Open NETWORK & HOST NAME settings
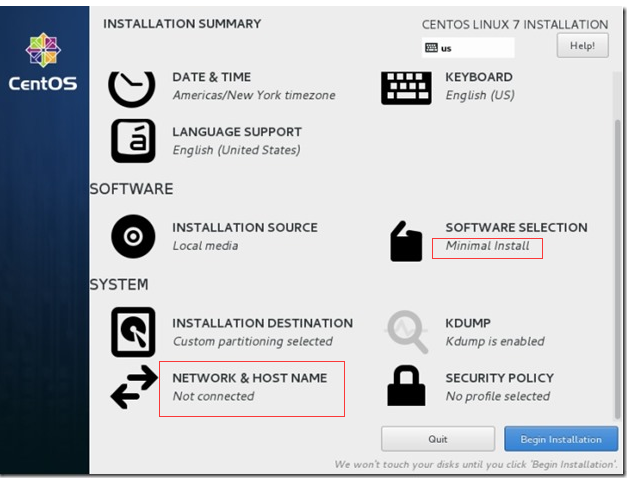 [250, 378]
